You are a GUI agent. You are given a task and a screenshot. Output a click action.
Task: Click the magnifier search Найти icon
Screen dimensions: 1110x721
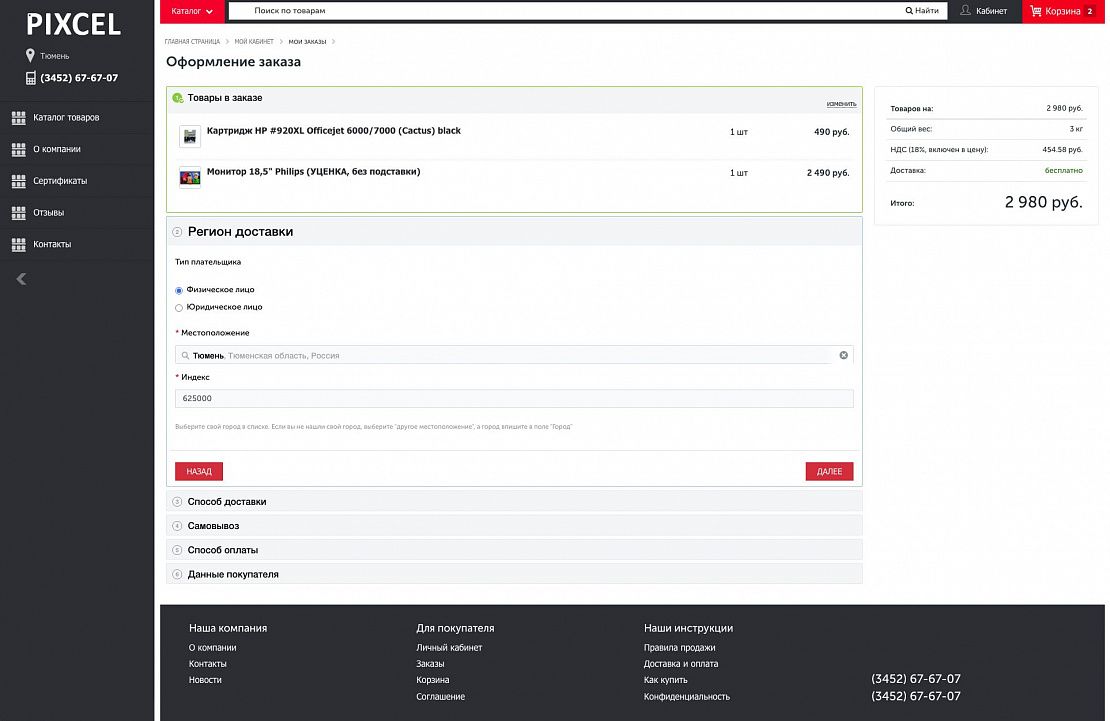pos(909,11)
